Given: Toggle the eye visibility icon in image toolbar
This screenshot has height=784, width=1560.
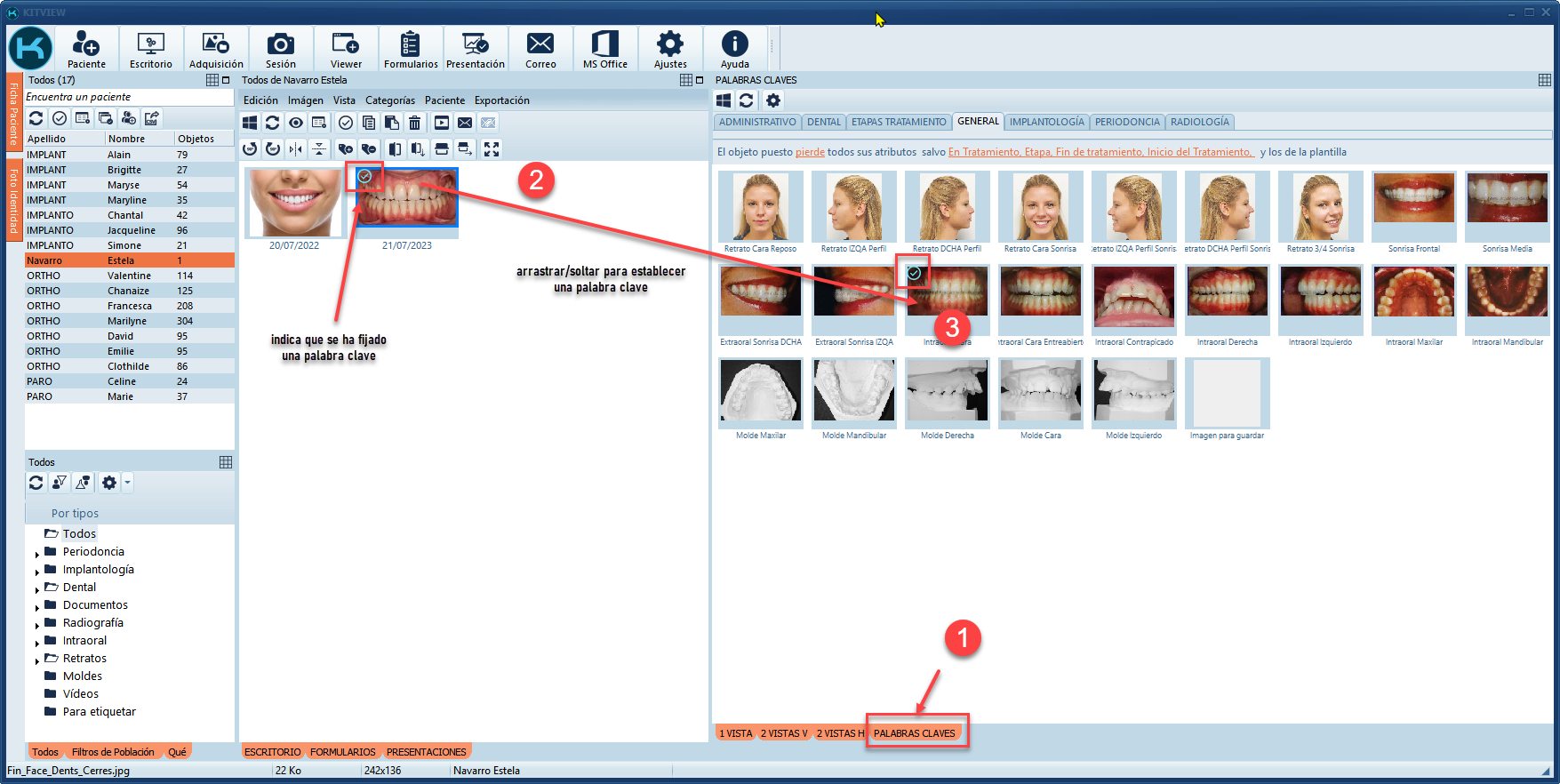Looking at the screenshot, I should (296, 123).
